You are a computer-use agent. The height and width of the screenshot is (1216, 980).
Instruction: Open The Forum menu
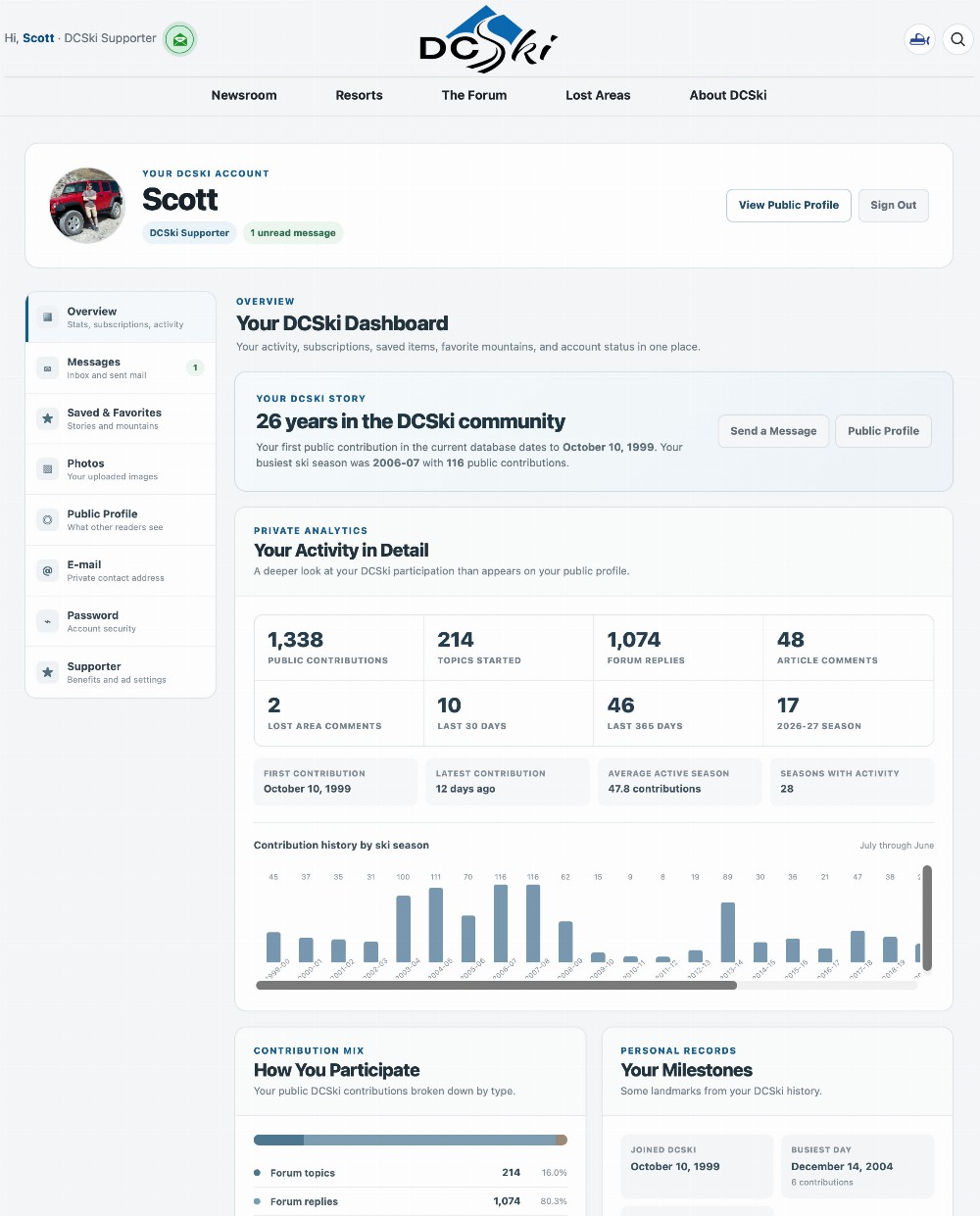[x=474, y=95]
